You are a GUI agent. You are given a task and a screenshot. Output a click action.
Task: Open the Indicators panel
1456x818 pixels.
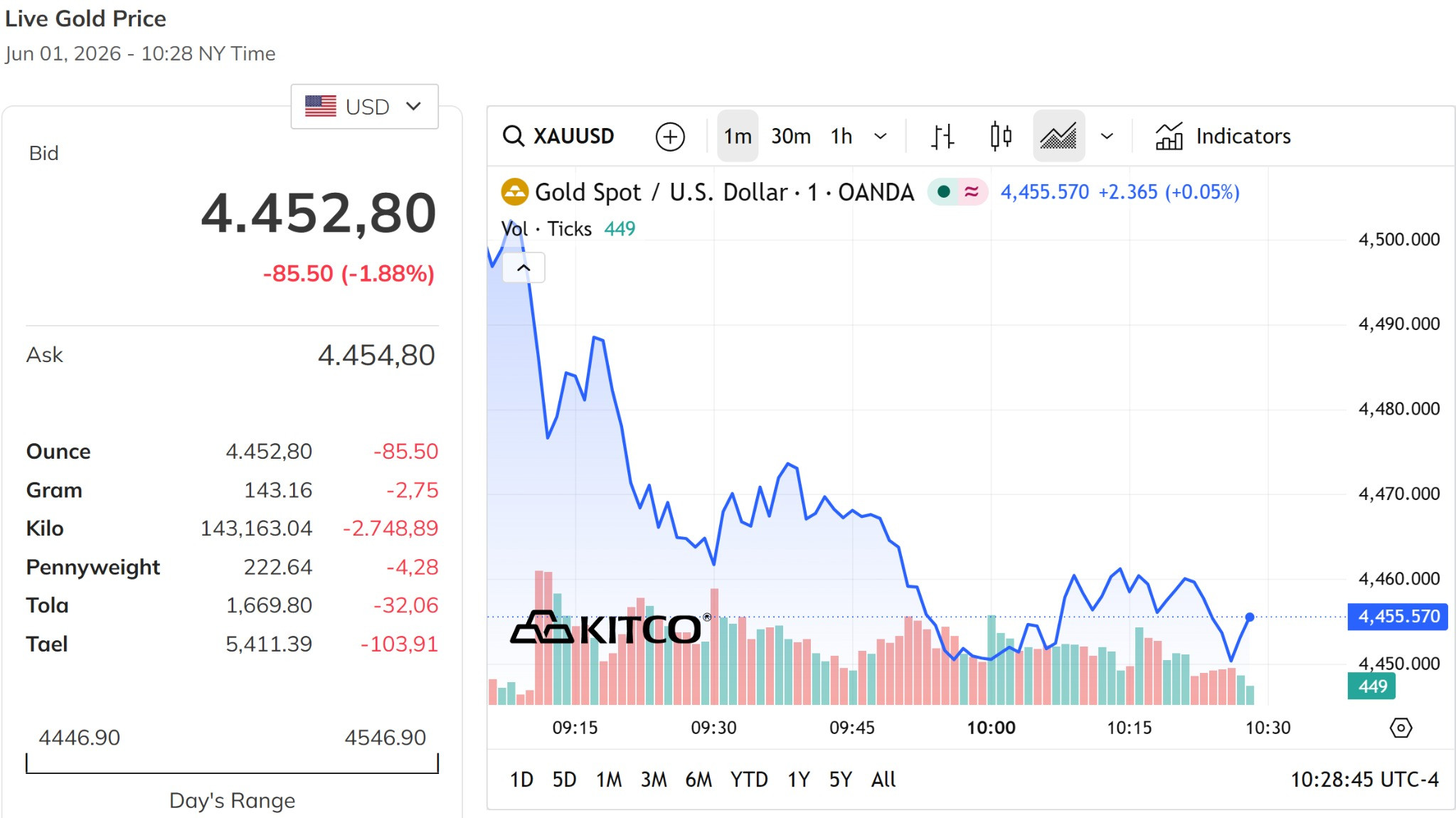point(1223,136)
